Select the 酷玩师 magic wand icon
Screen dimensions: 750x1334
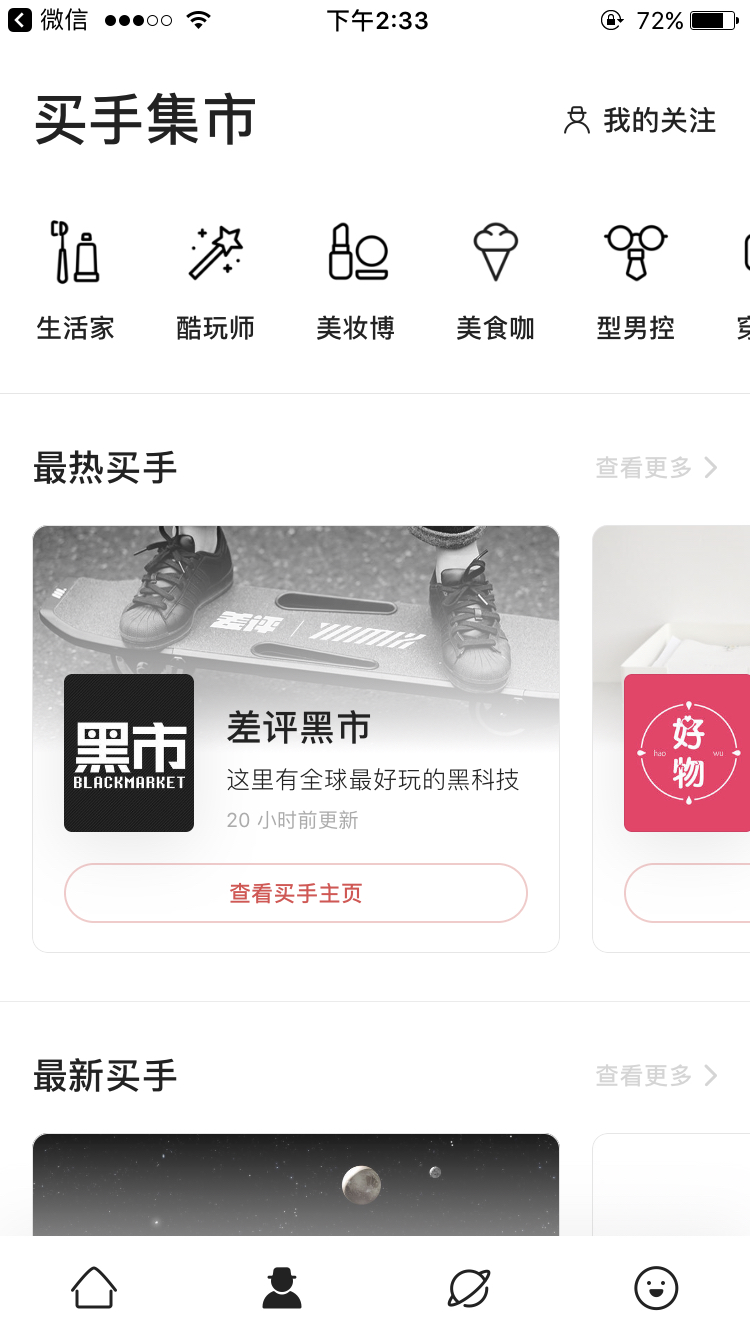pyautogui.click(x=215, y=251)
